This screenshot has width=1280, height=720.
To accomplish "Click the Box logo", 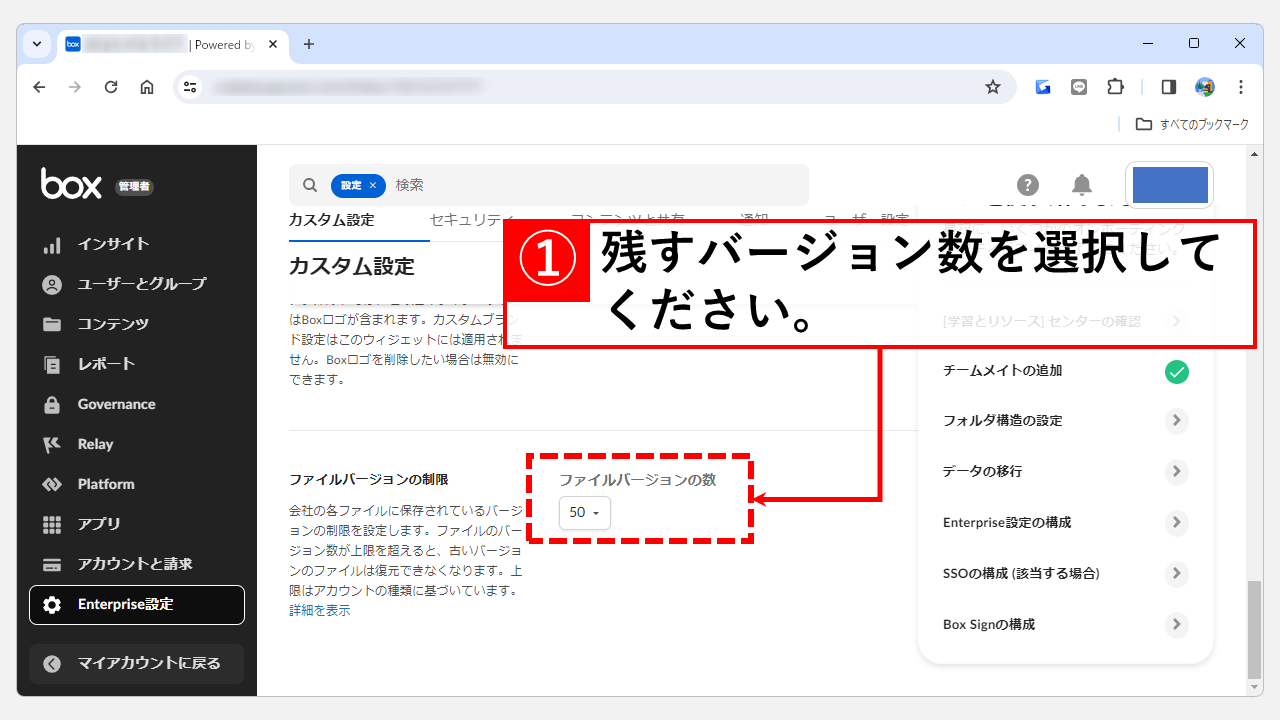I will 71,184.
